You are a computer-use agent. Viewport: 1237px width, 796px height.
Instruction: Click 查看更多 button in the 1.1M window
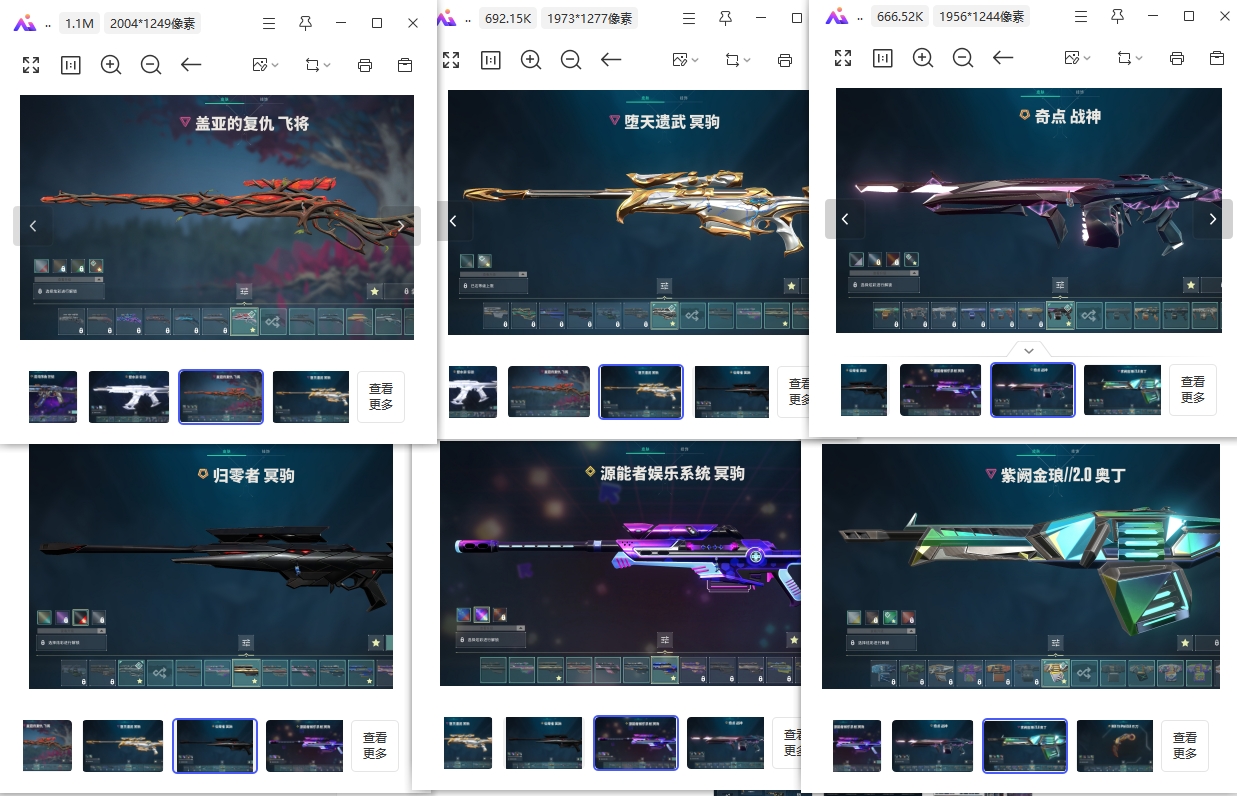381,397
